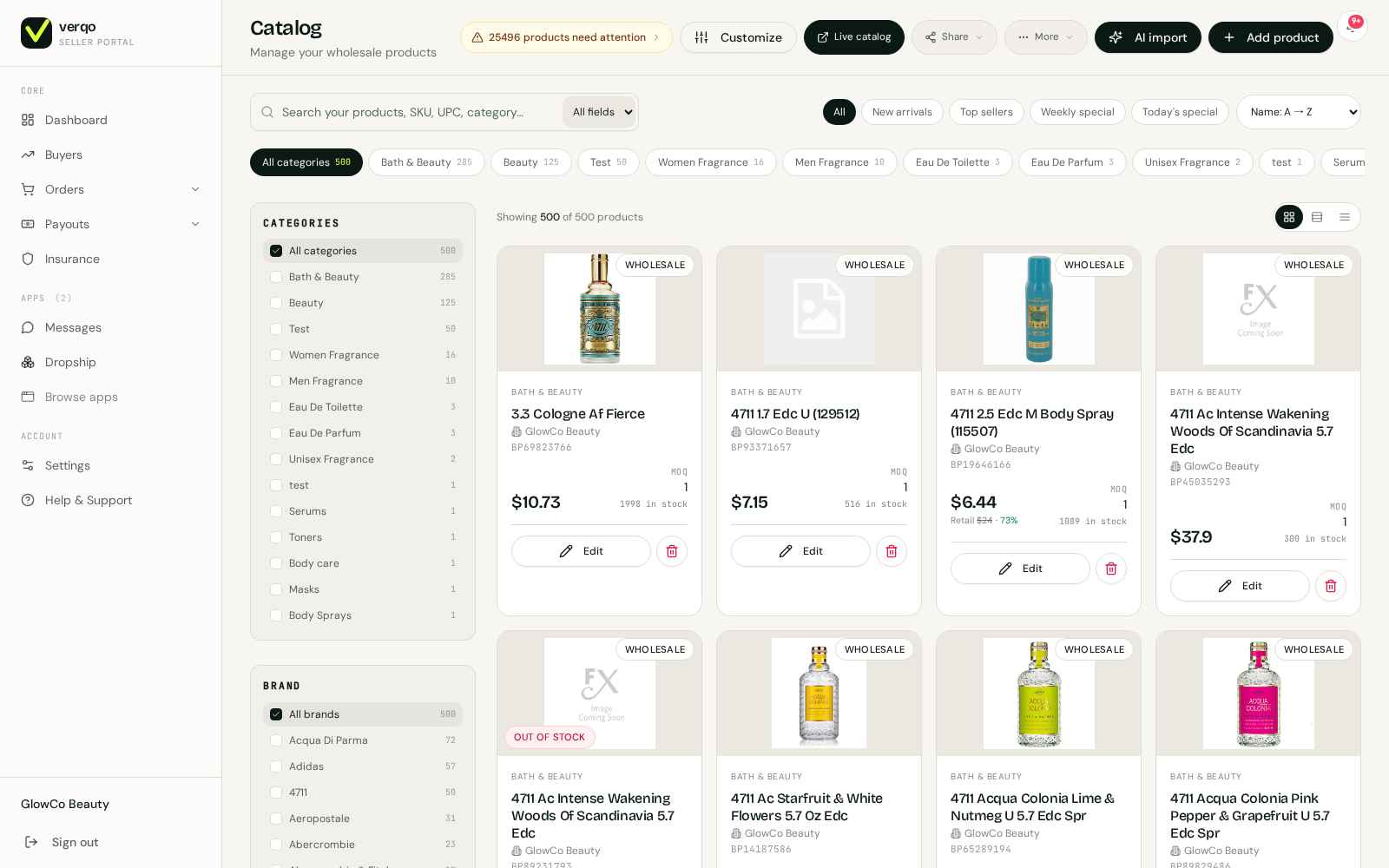This screenshot has width=1389, height=868.
Task: Open 4711 Ac Starfruit & White Flowers thumbnail
Action: click(x=819, y=694)
